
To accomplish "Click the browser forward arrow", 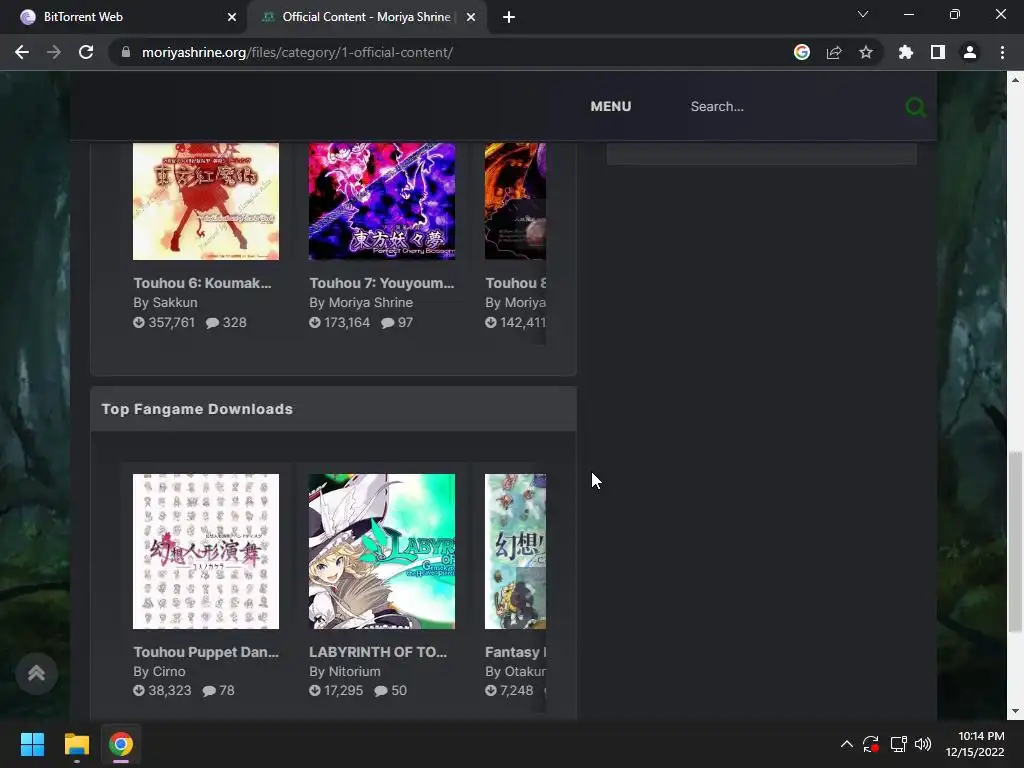I will (54, 52).
